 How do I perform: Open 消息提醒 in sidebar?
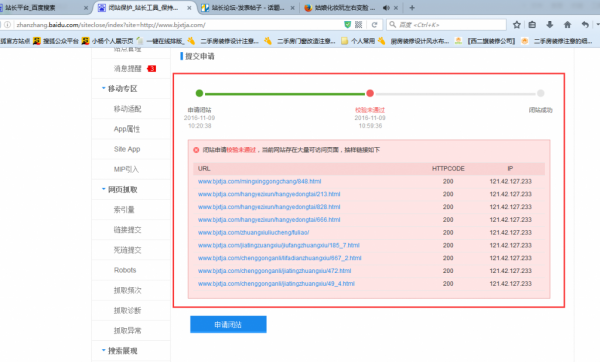[x=127, y=68]
